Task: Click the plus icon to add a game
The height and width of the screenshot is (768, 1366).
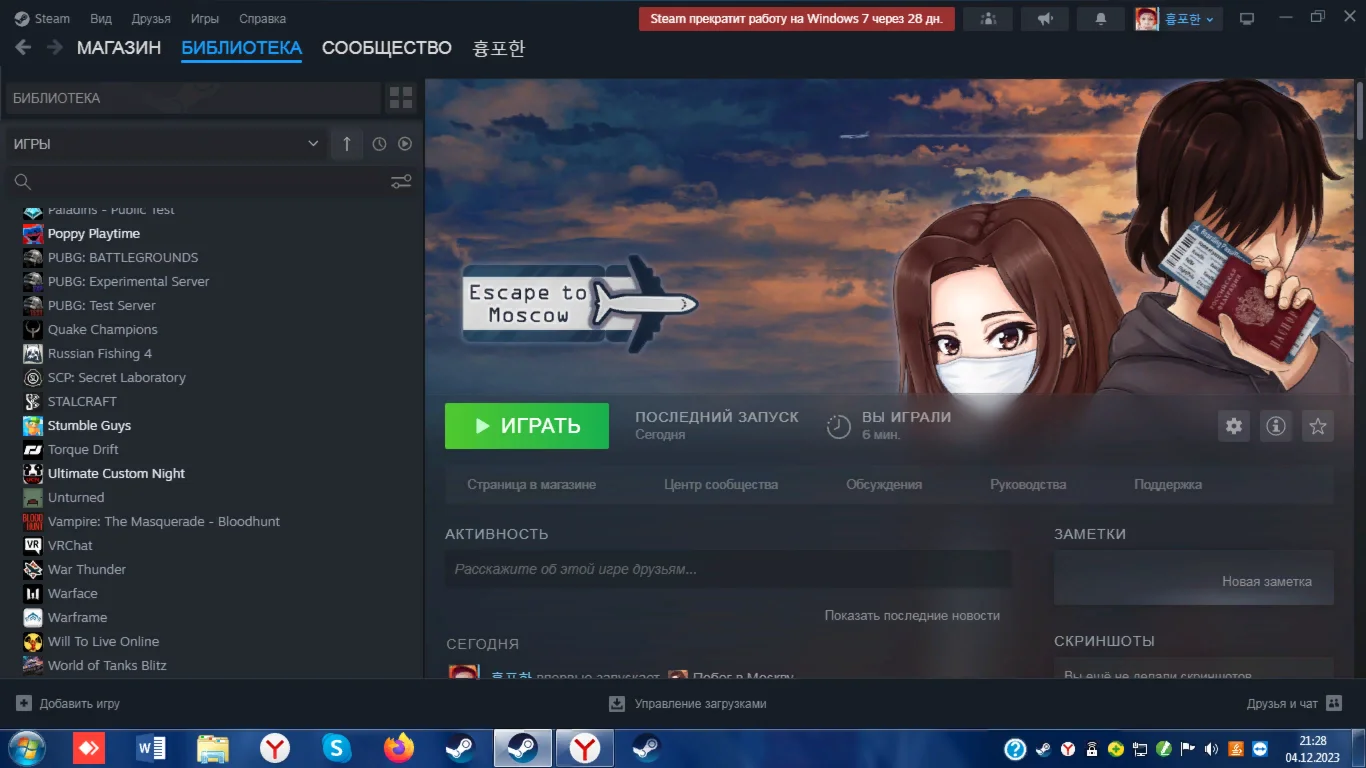Action: [24, 703]
